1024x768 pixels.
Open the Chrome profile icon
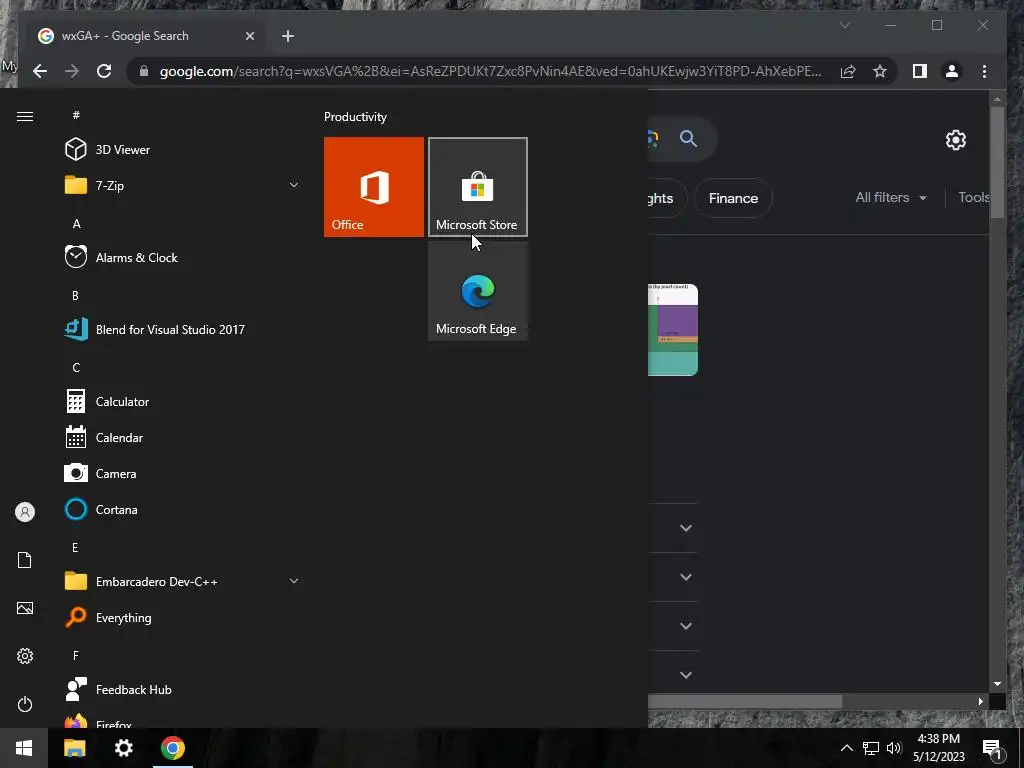[952, 71]
